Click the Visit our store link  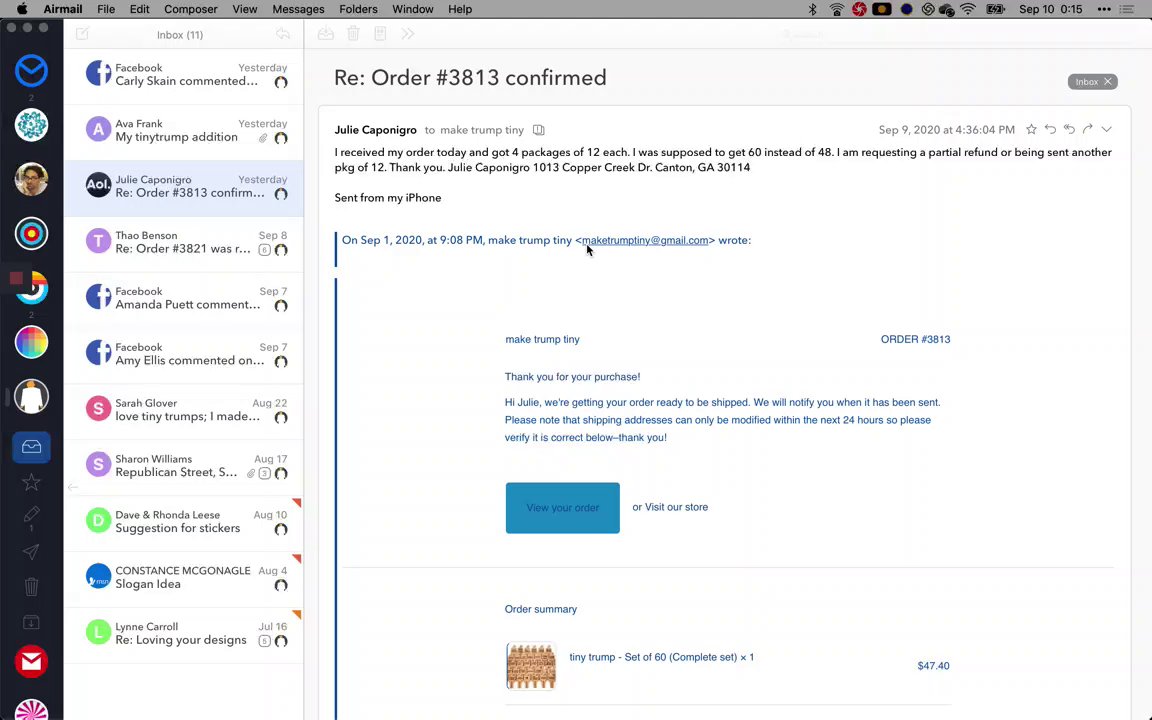(x=677, y=507)
